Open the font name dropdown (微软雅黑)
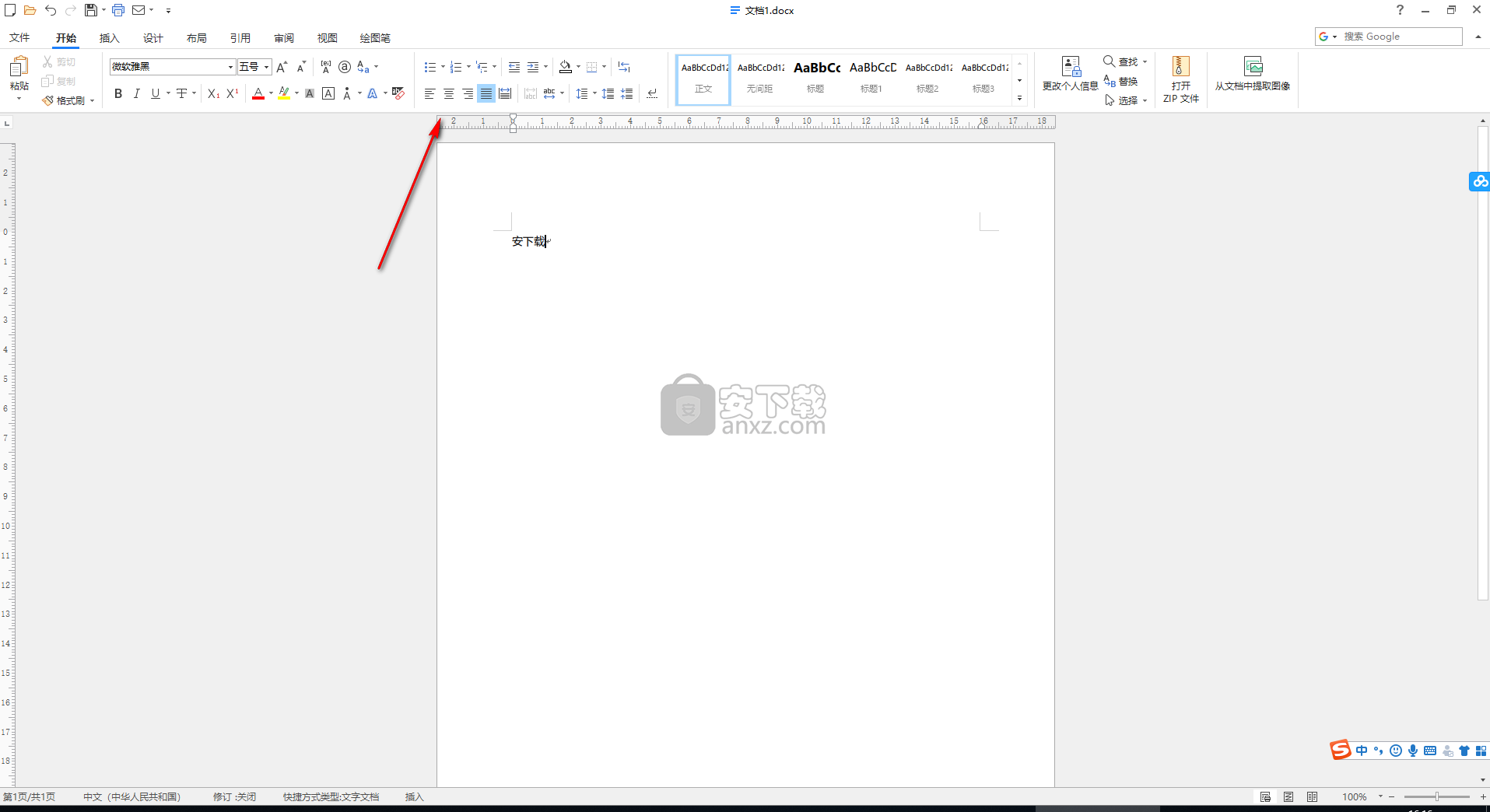Screen dimensions: 1490x812 click(x=230, y=67)
